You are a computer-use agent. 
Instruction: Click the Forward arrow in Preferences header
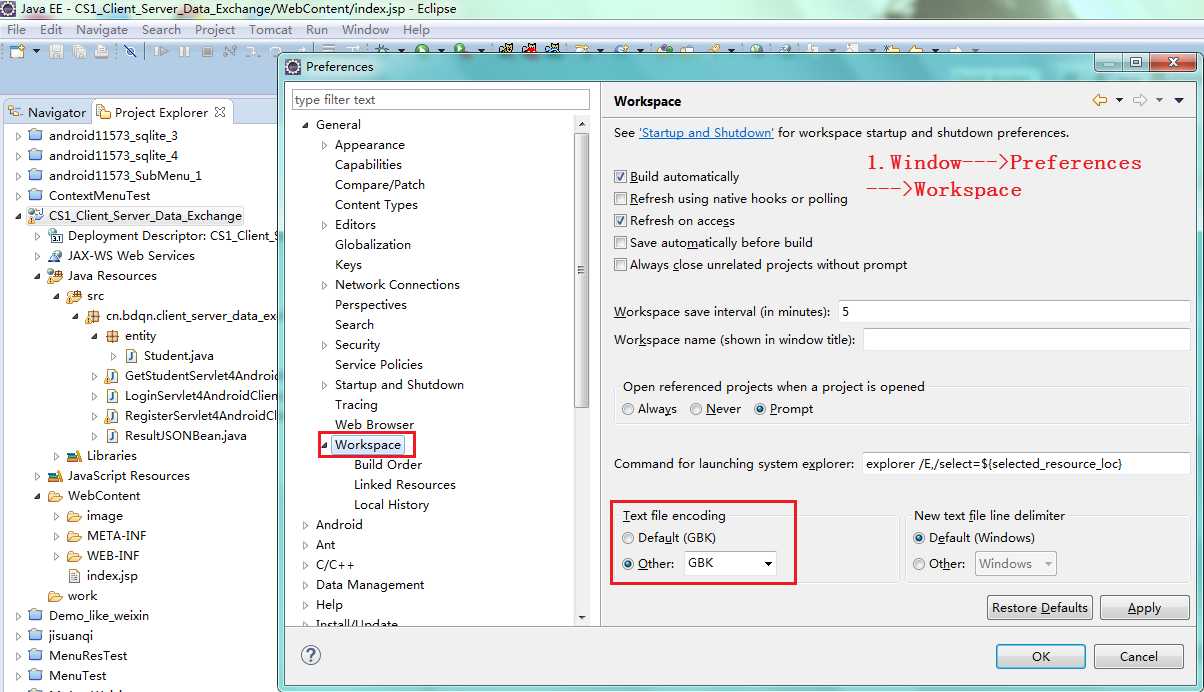click(1140, 100)
